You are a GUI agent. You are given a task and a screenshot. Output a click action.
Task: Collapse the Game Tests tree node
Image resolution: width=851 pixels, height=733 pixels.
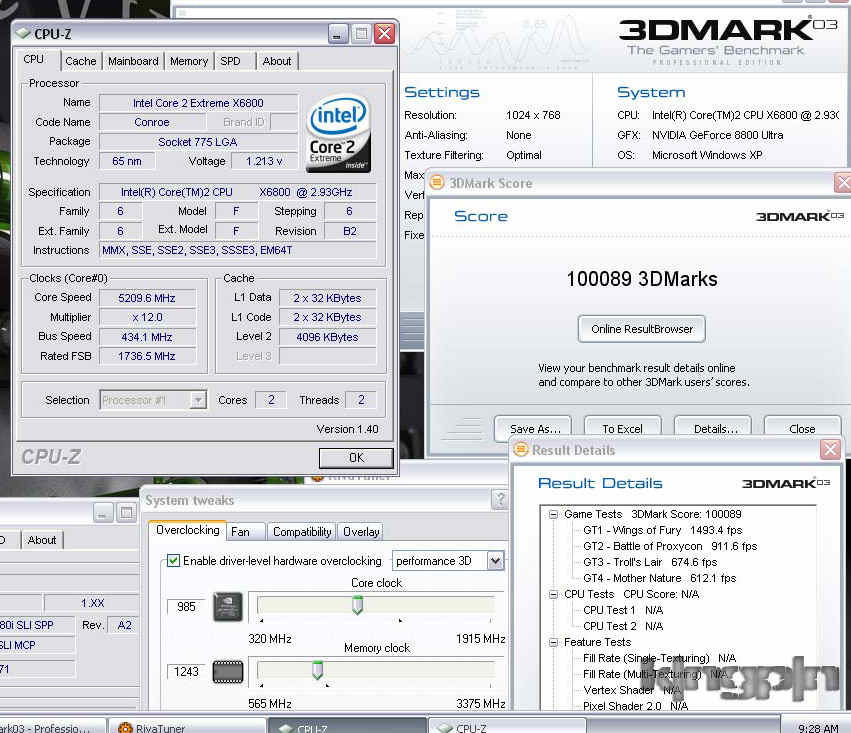click(x=551, y=514)
